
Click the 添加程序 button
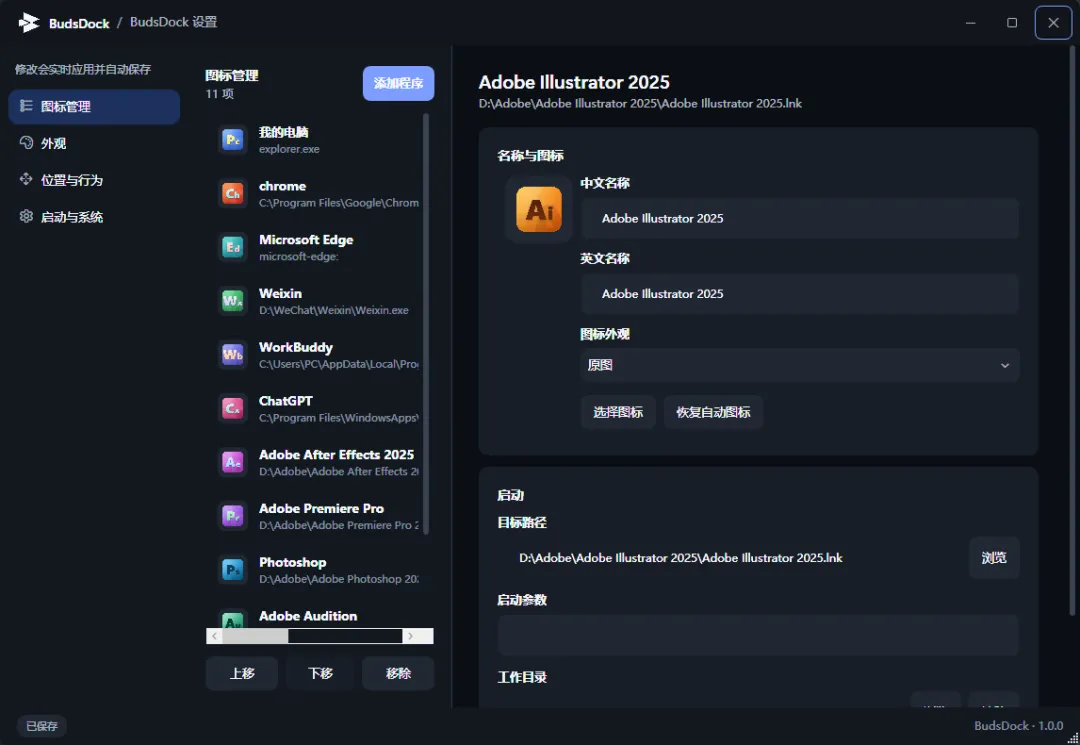coord(398,83)
